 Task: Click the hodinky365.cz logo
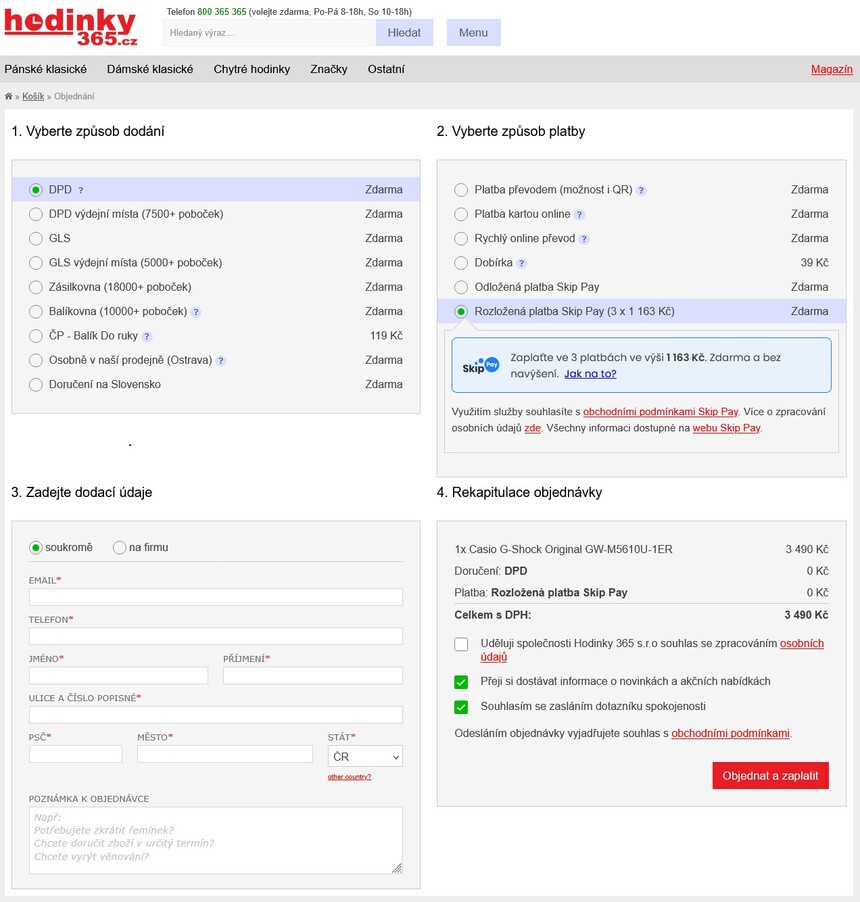point(70,27)
